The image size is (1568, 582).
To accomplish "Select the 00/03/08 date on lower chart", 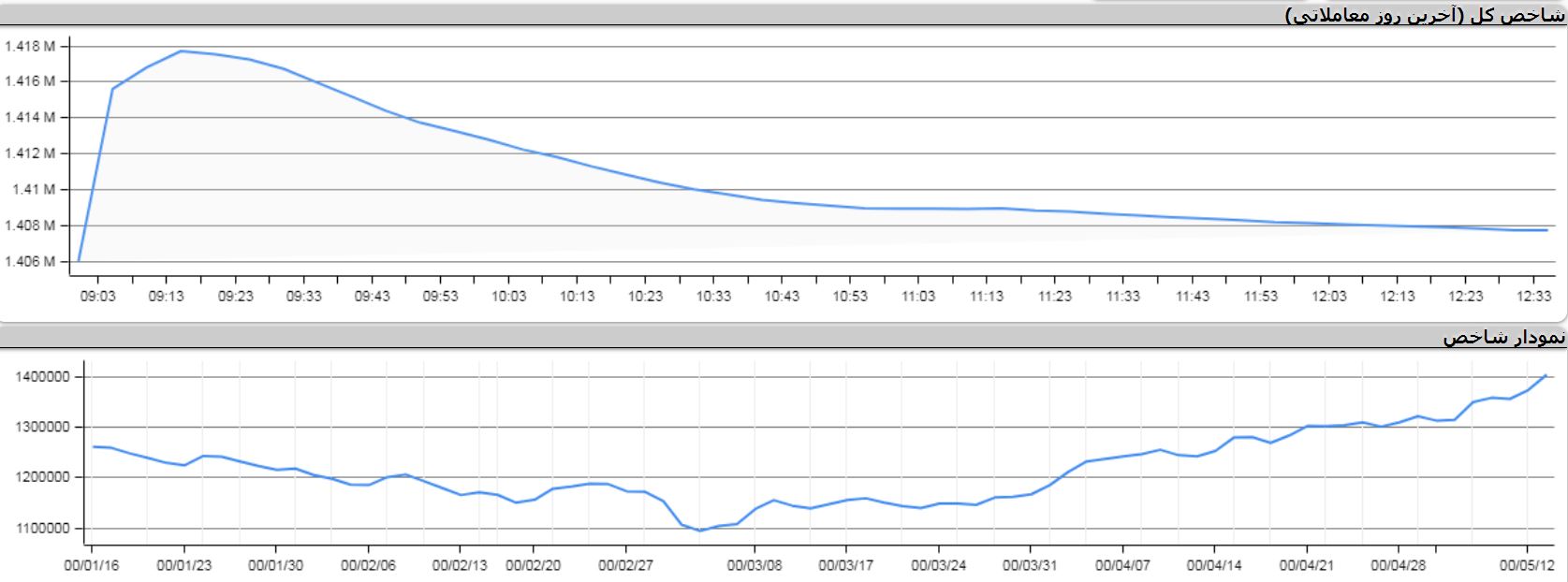I will [754, 565].
